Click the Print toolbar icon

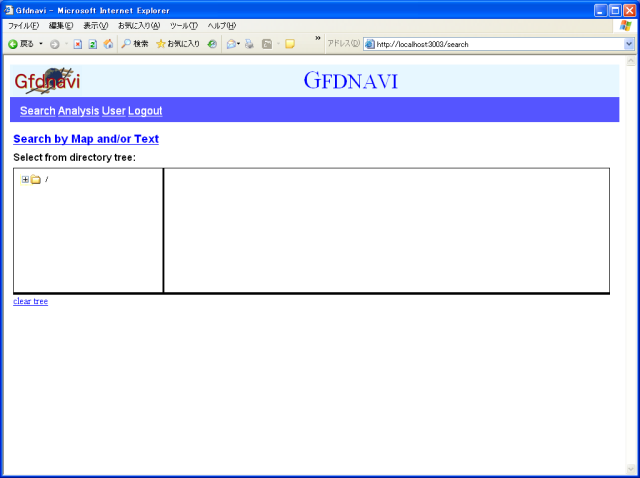pos(249,44)
